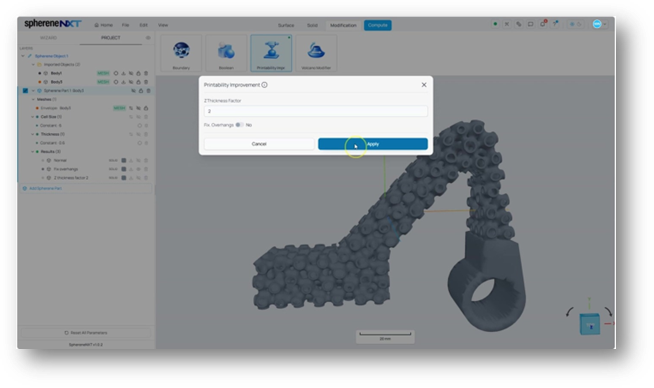Open the Surface tab
654x388 pixels.
(x=286, y=25)
